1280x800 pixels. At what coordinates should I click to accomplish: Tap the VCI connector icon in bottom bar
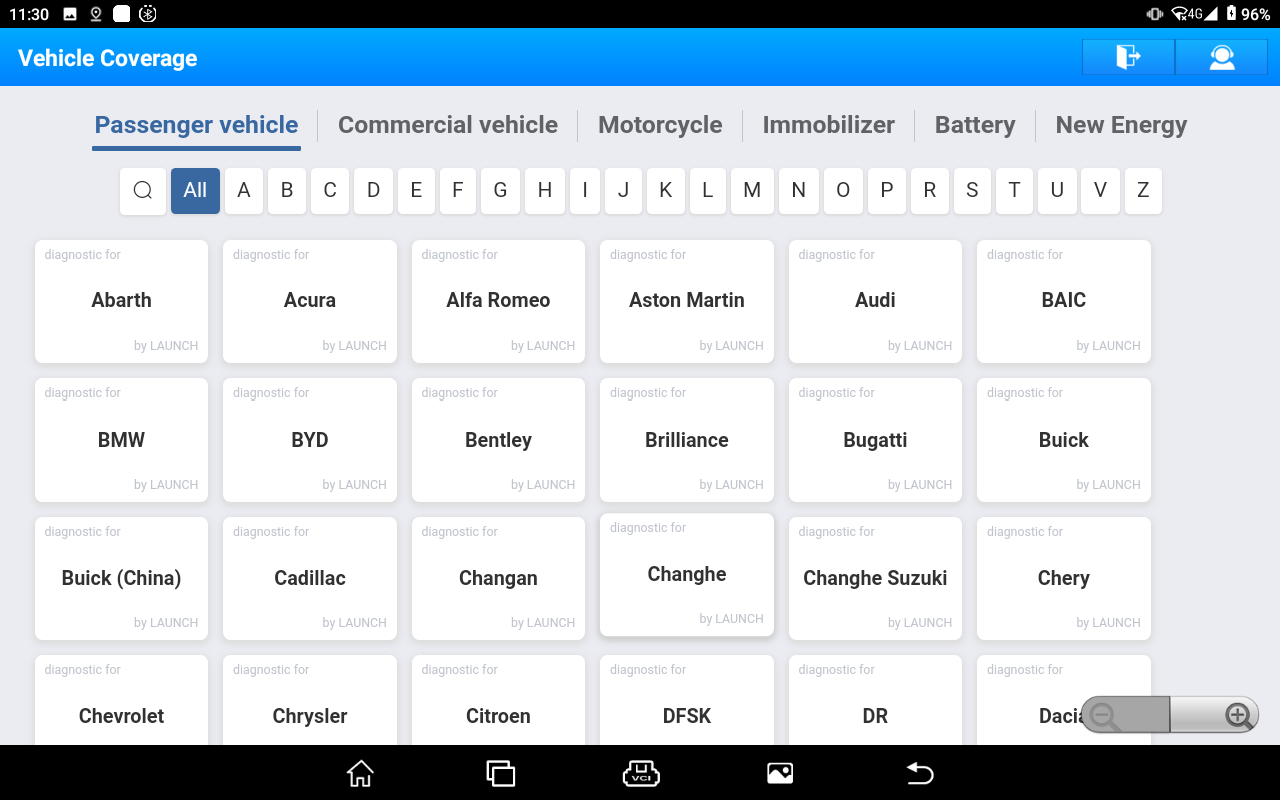(641, 773)
